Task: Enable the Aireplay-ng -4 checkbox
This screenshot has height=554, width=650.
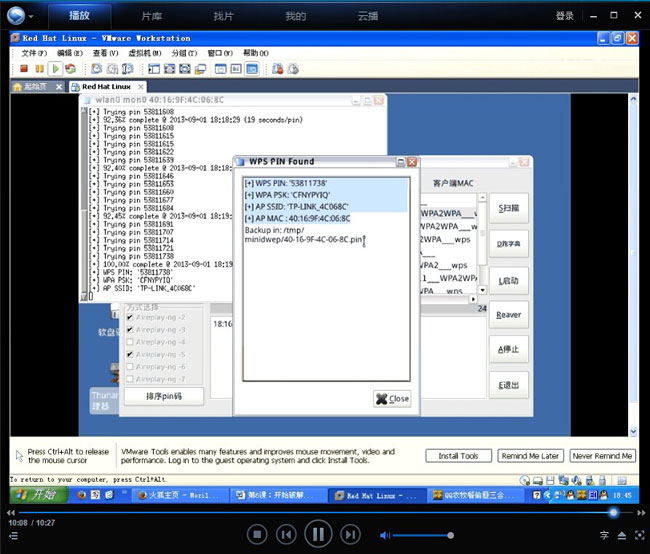Action: tap(130, 342)
